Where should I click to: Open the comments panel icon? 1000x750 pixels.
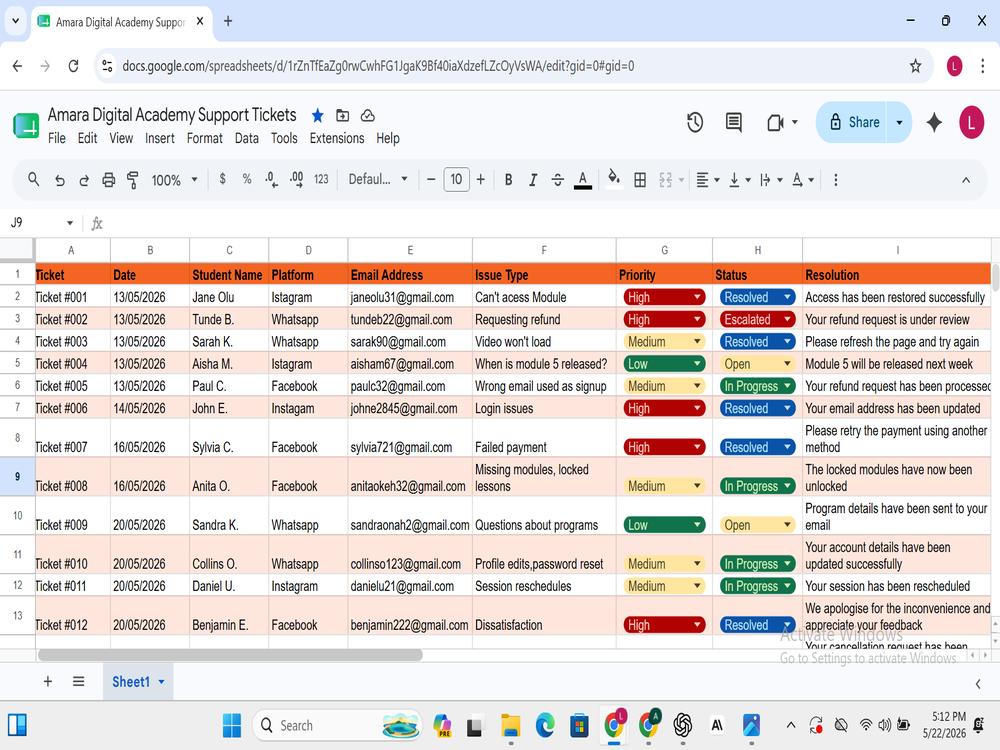point(733,122)
